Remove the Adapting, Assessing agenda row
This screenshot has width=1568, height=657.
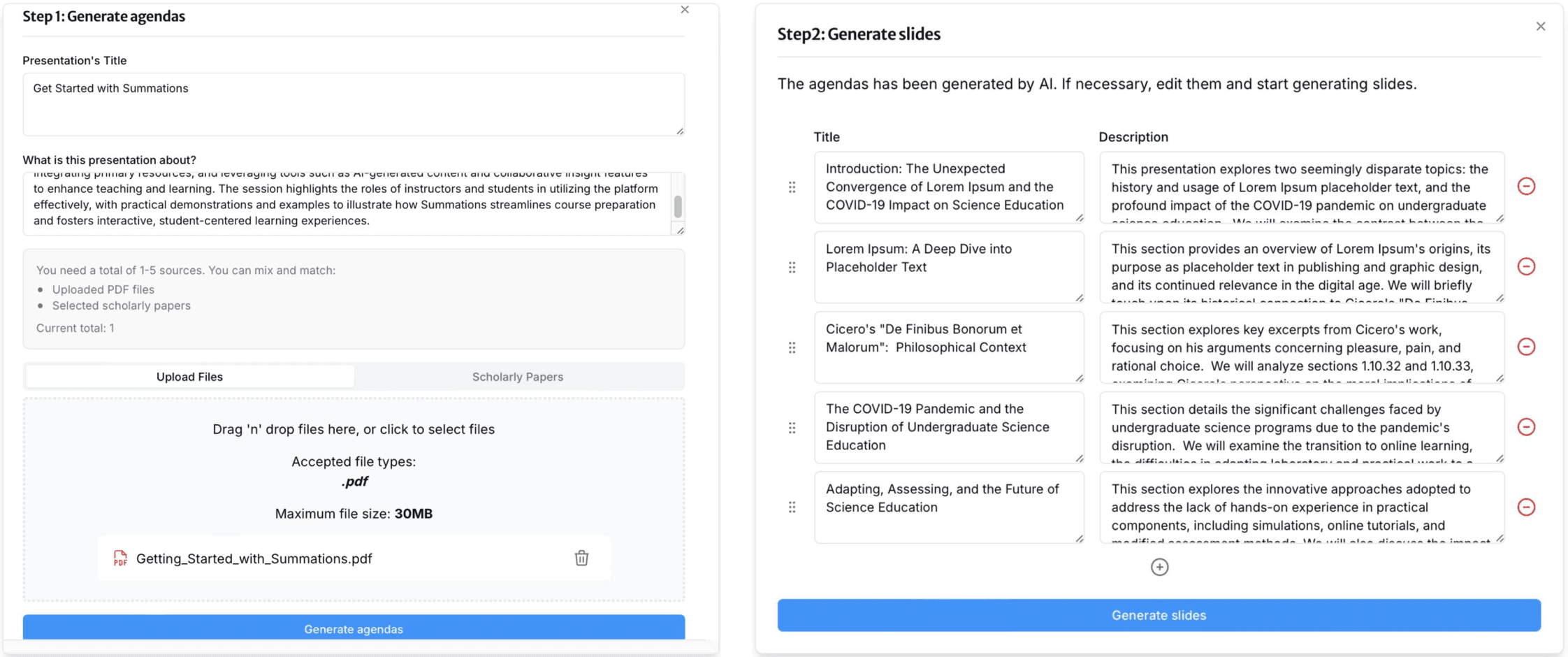tap(1526, 507)
